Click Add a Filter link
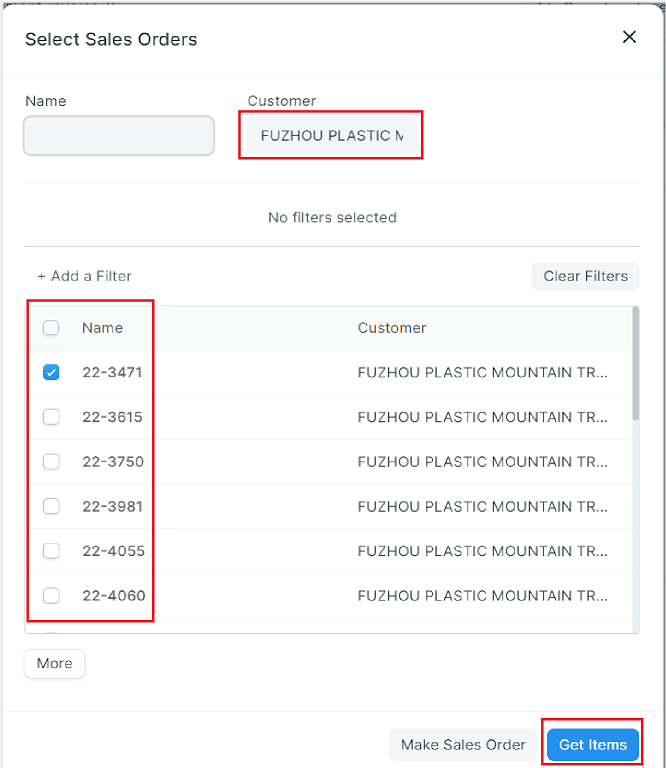Viewport: 666px width, 768px height. 85,276
